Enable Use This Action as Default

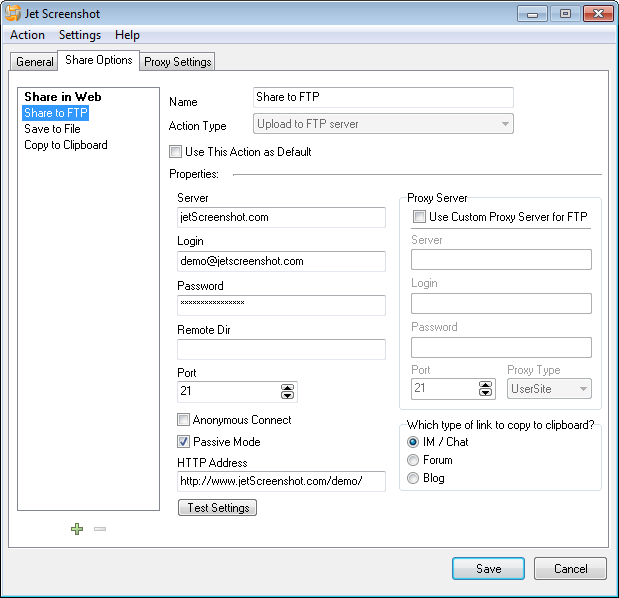pos(177,152)
